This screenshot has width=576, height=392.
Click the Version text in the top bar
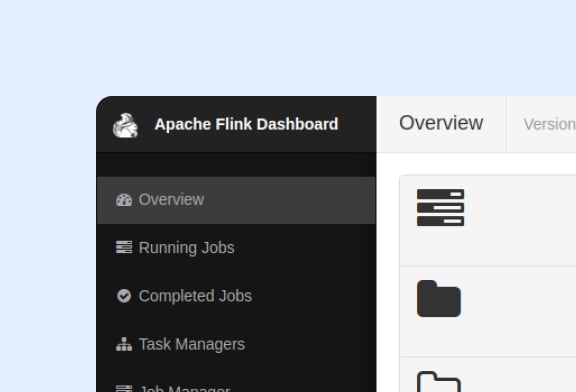tap(550, 125)
